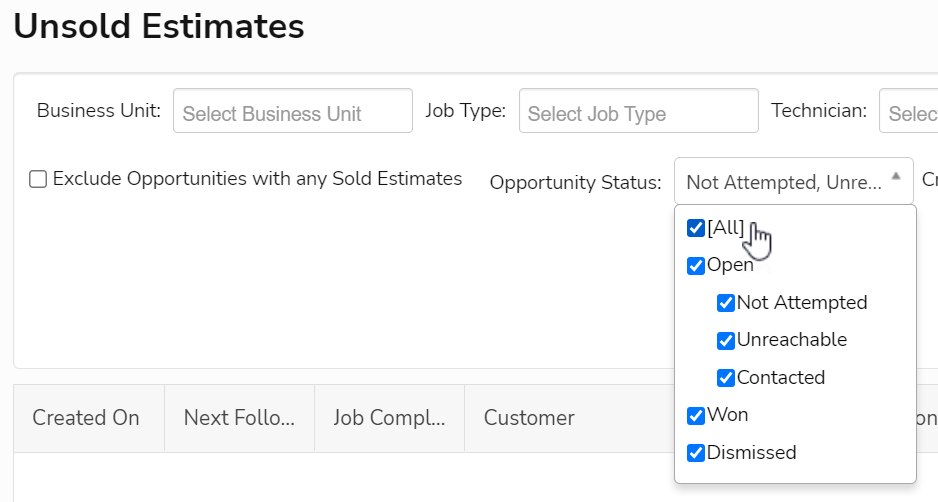Collapse Opportunity Status dropdown arrow

pyautogui.click(x=896, y=175)
